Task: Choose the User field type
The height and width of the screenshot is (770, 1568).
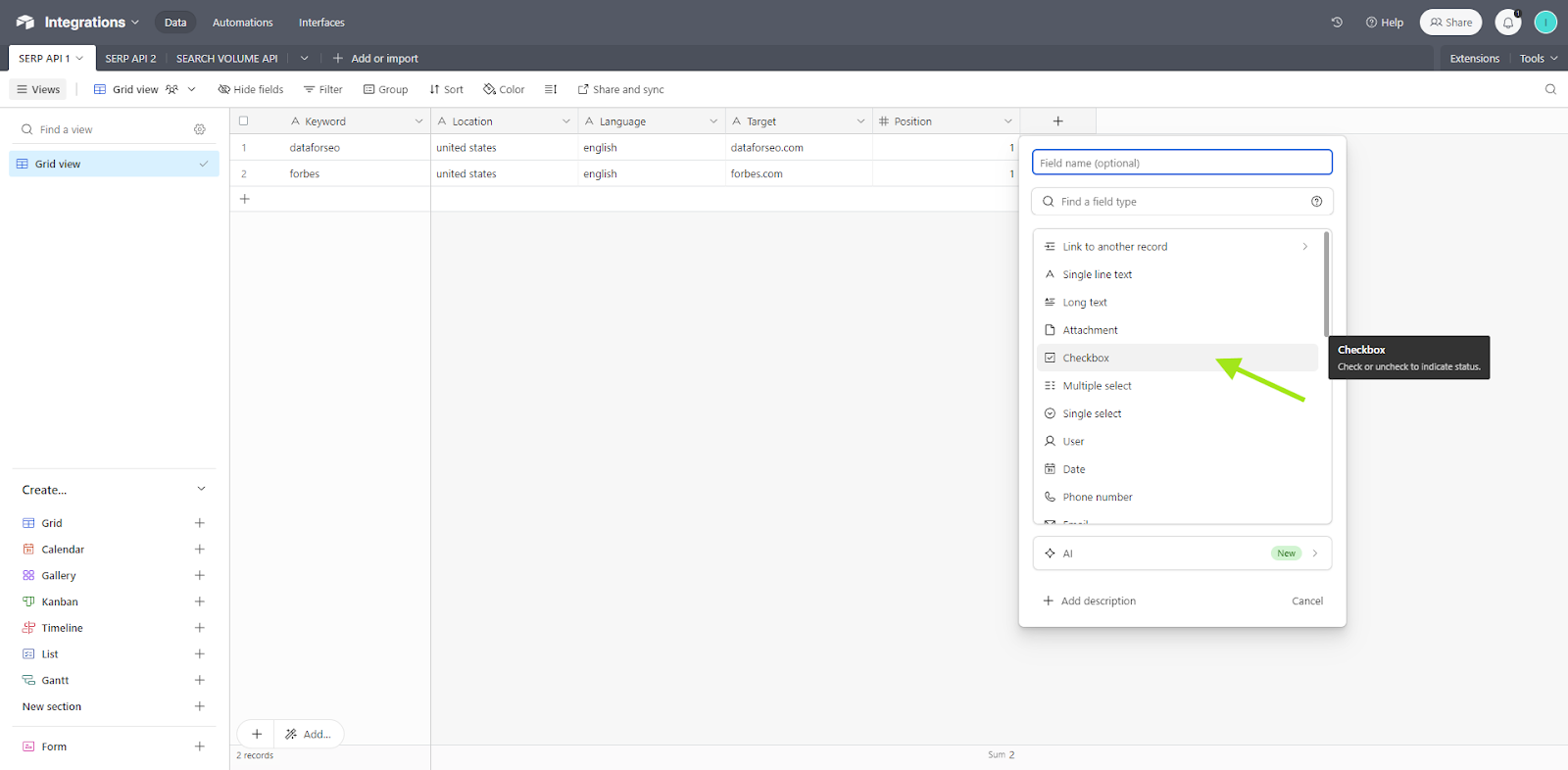Action: (1177, 442)
